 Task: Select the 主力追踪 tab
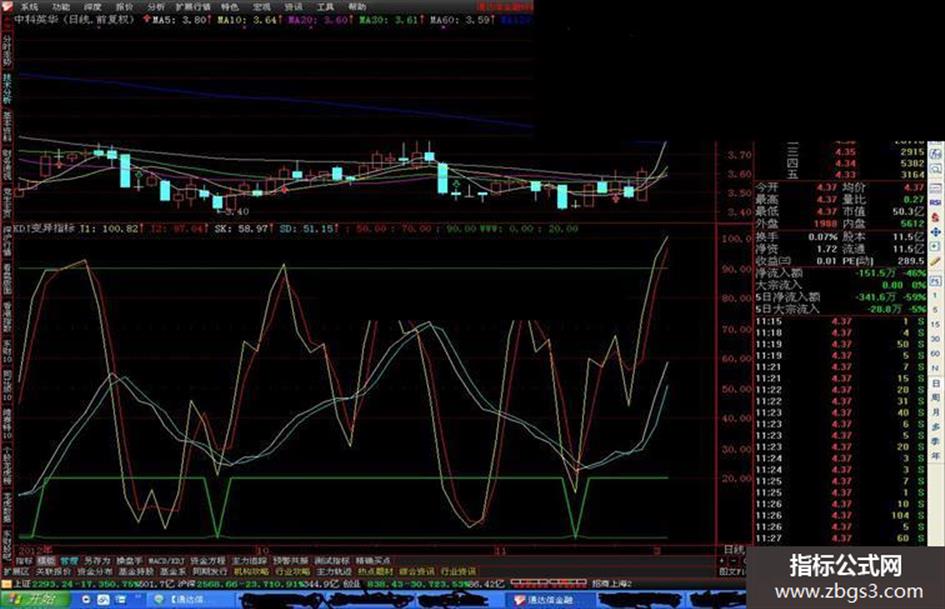[x=248, y=561]
